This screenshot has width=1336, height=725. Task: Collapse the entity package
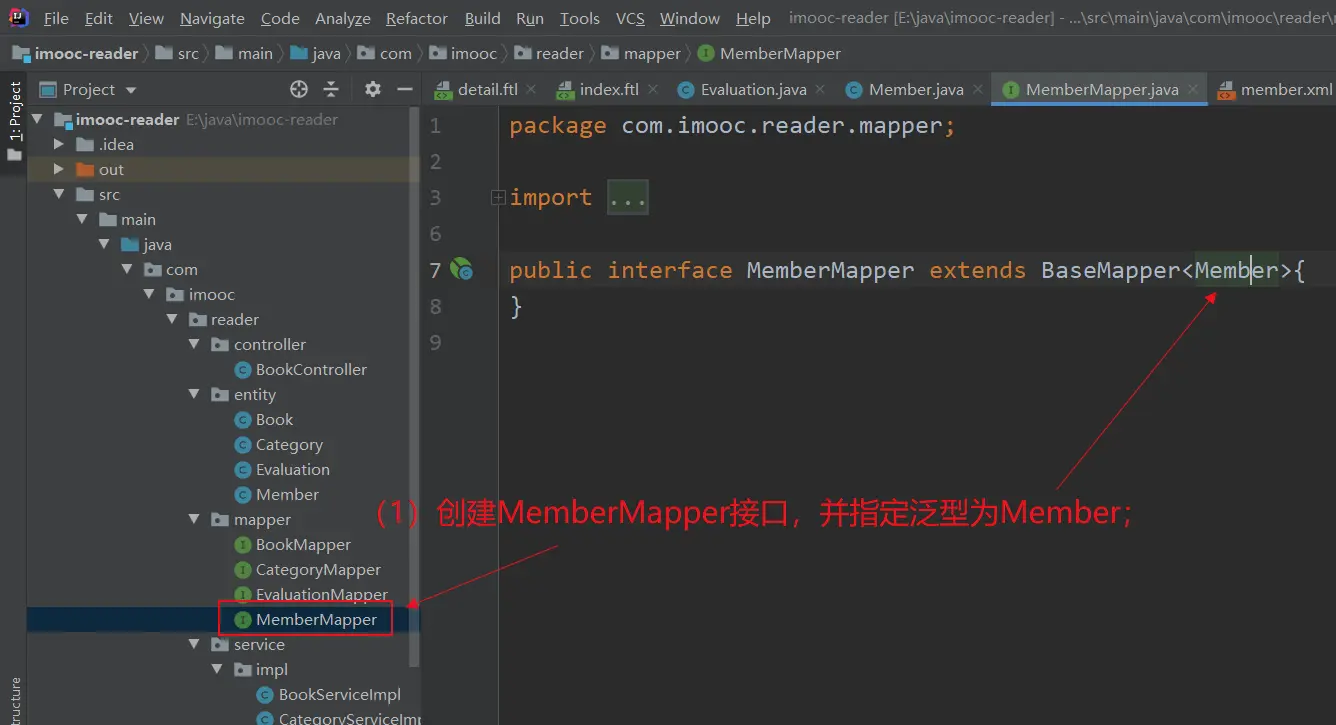(x=195, y=395)
